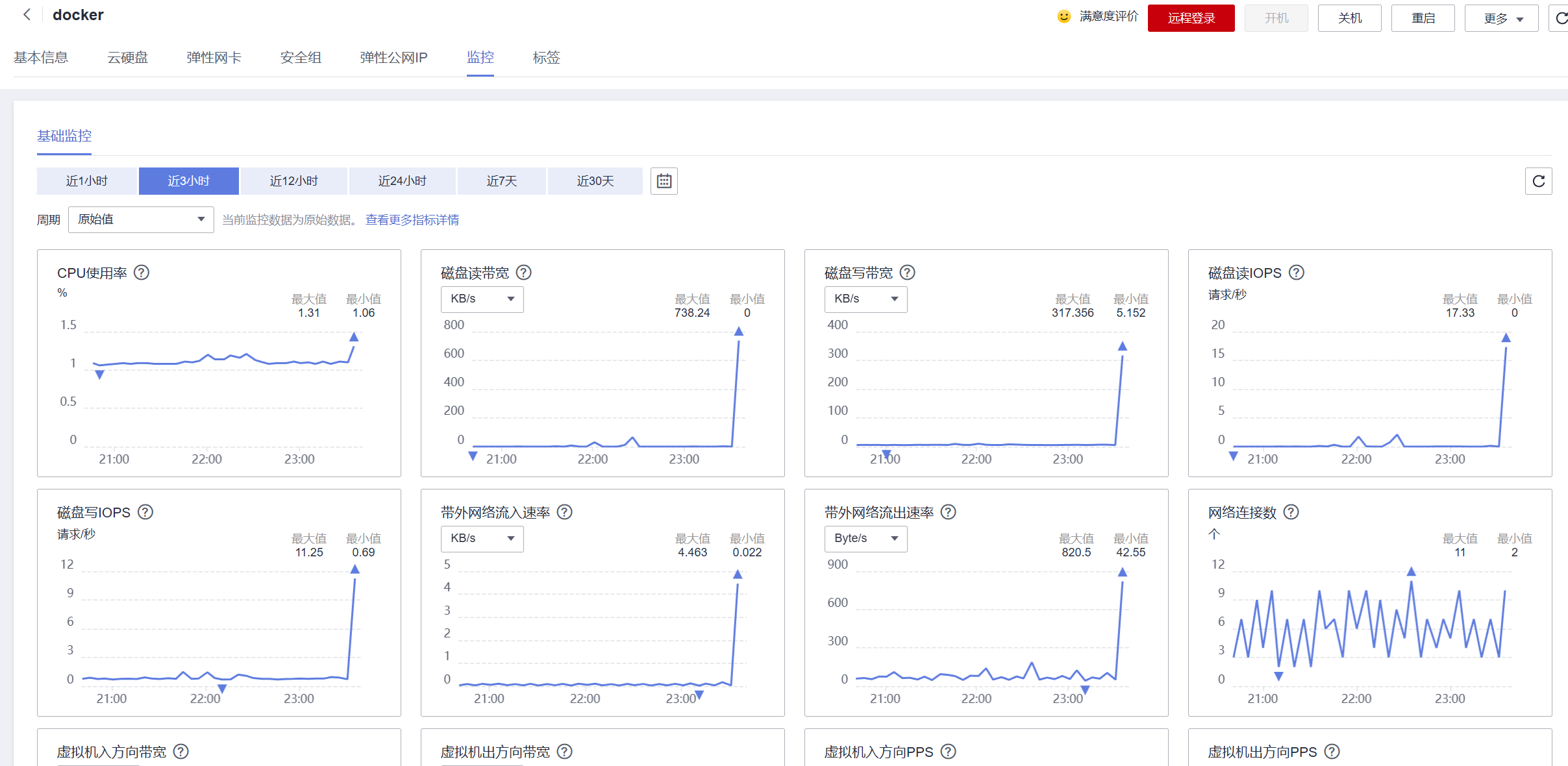1568x766 pixels.
Task: Refresh the monitoring charts panel
Action: click(x=1538, y=181)
